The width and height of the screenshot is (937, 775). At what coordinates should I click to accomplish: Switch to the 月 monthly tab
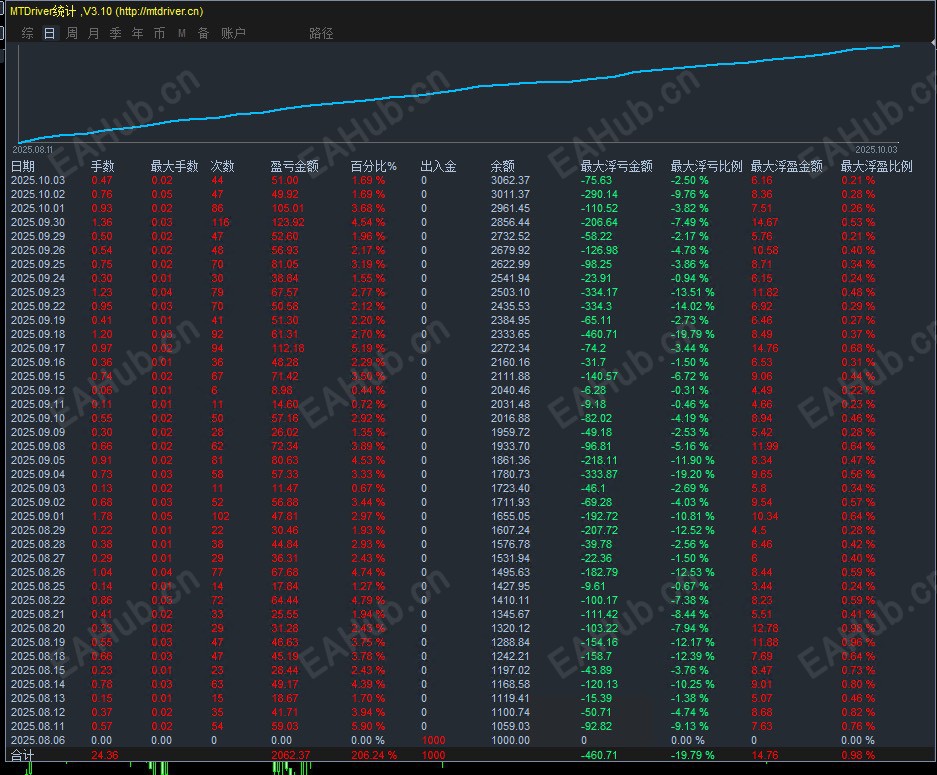click(x=94, y=33)
